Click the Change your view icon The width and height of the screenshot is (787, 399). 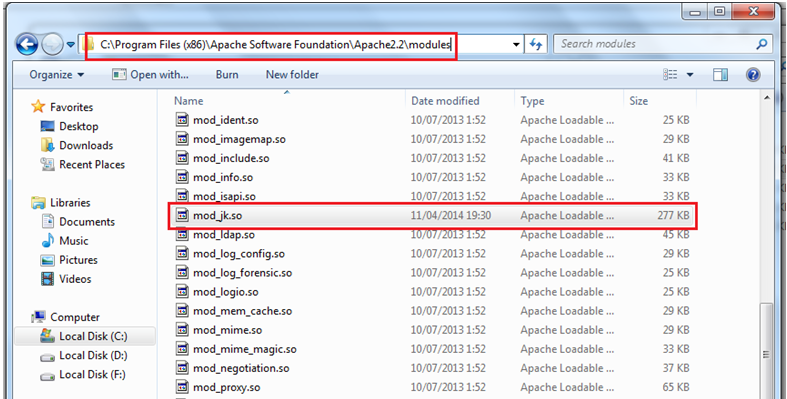[670, 75]
